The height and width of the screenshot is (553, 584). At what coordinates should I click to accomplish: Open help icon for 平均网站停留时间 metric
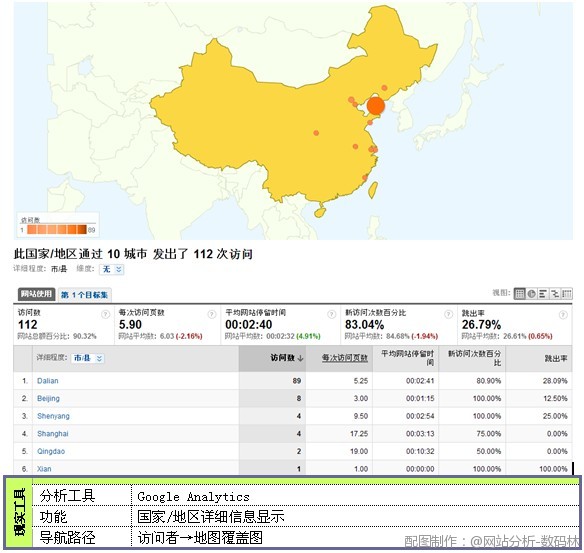[331, 315]
